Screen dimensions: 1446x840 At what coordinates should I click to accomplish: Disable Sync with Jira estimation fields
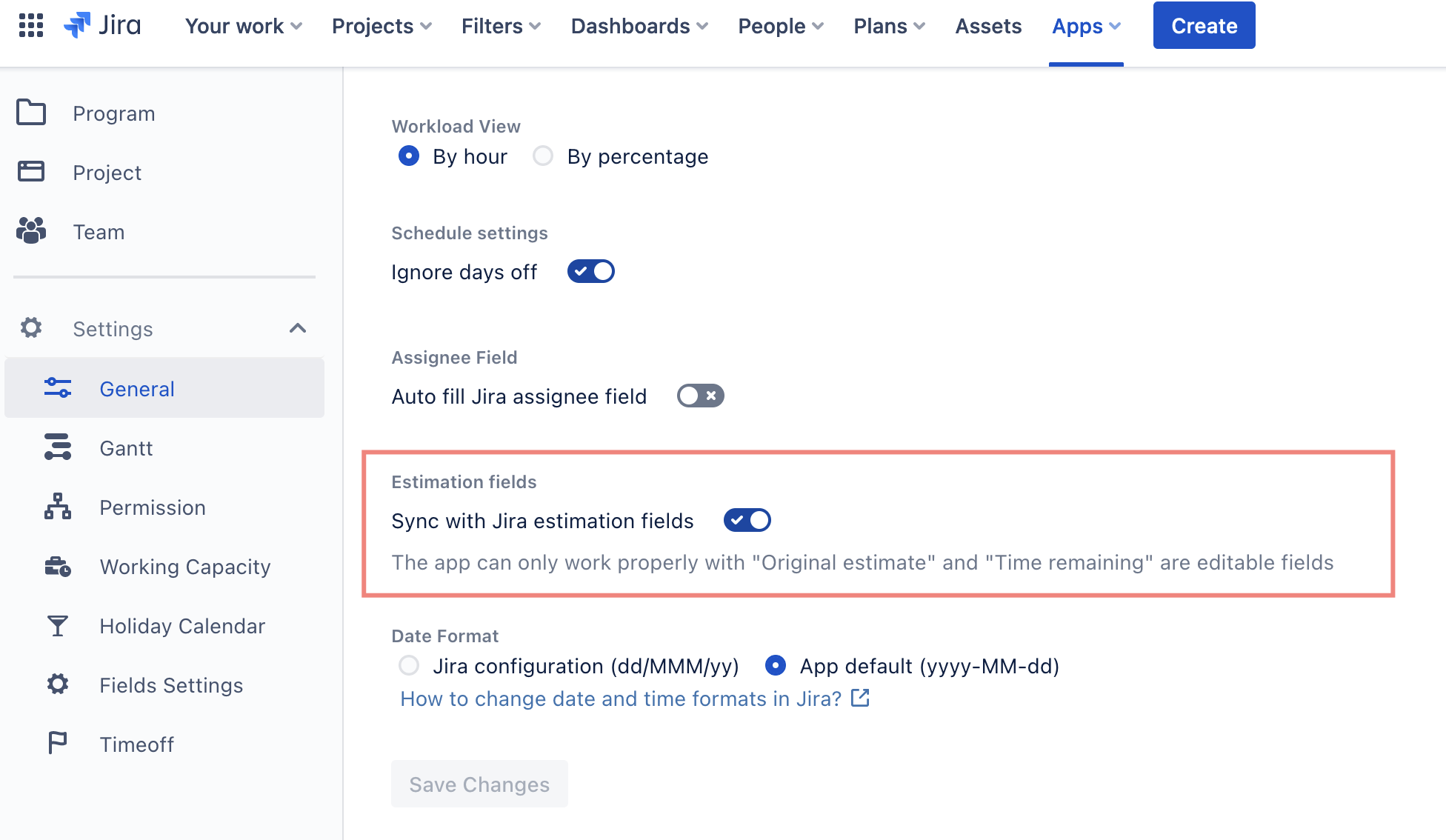pyautogui.click(x=747, y=520)
